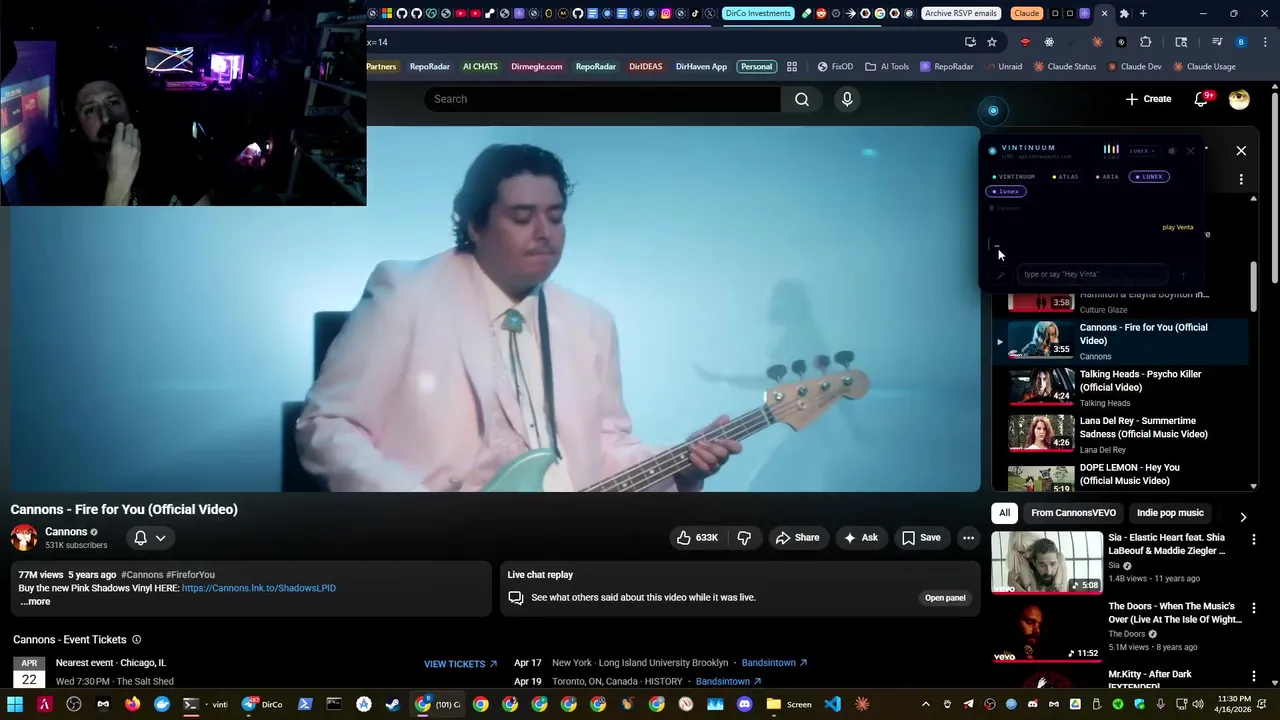Image resolution: width=1280 pixels, height=720 pixels.
Task: Click the Vintinuum send arrow button
Action: [1183, 275]
